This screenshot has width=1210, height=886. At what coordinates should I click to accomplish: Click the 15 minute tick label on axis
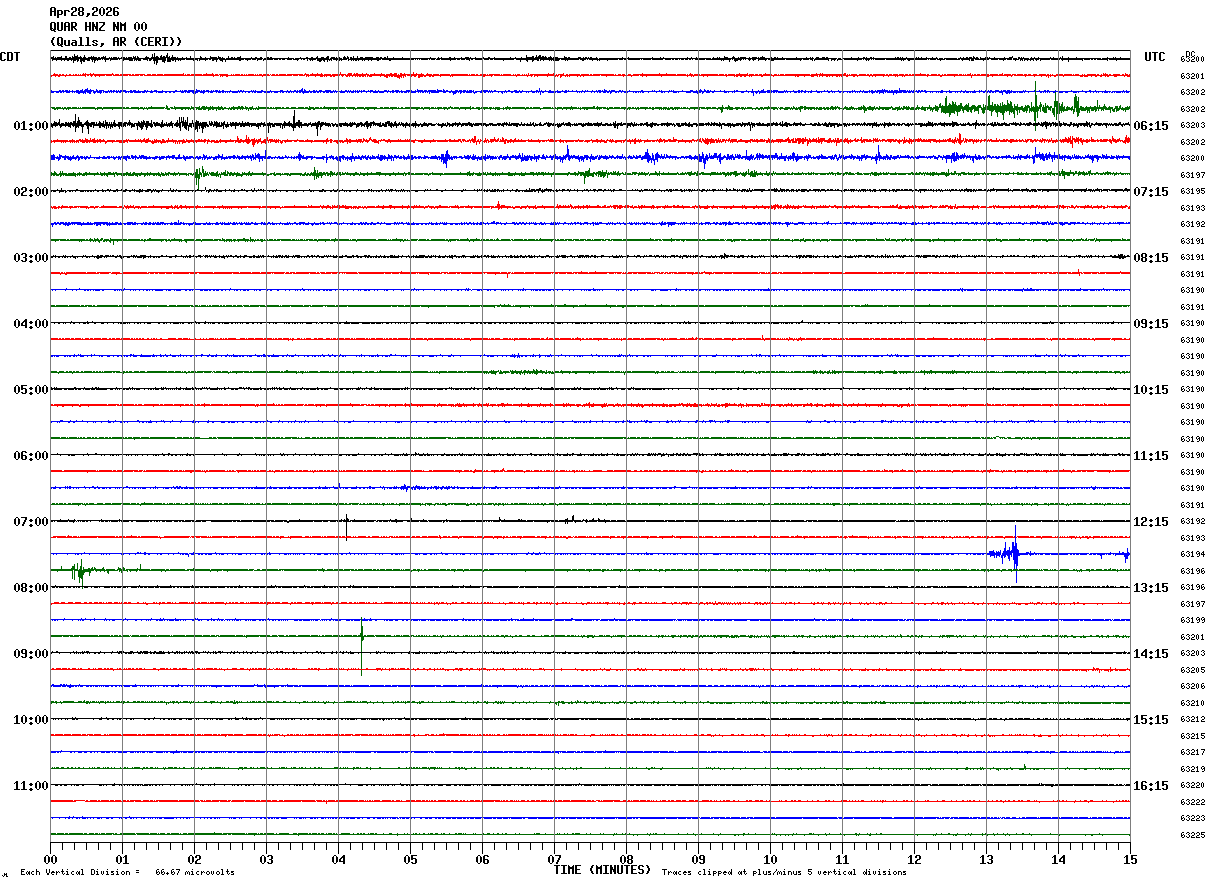1130,859
